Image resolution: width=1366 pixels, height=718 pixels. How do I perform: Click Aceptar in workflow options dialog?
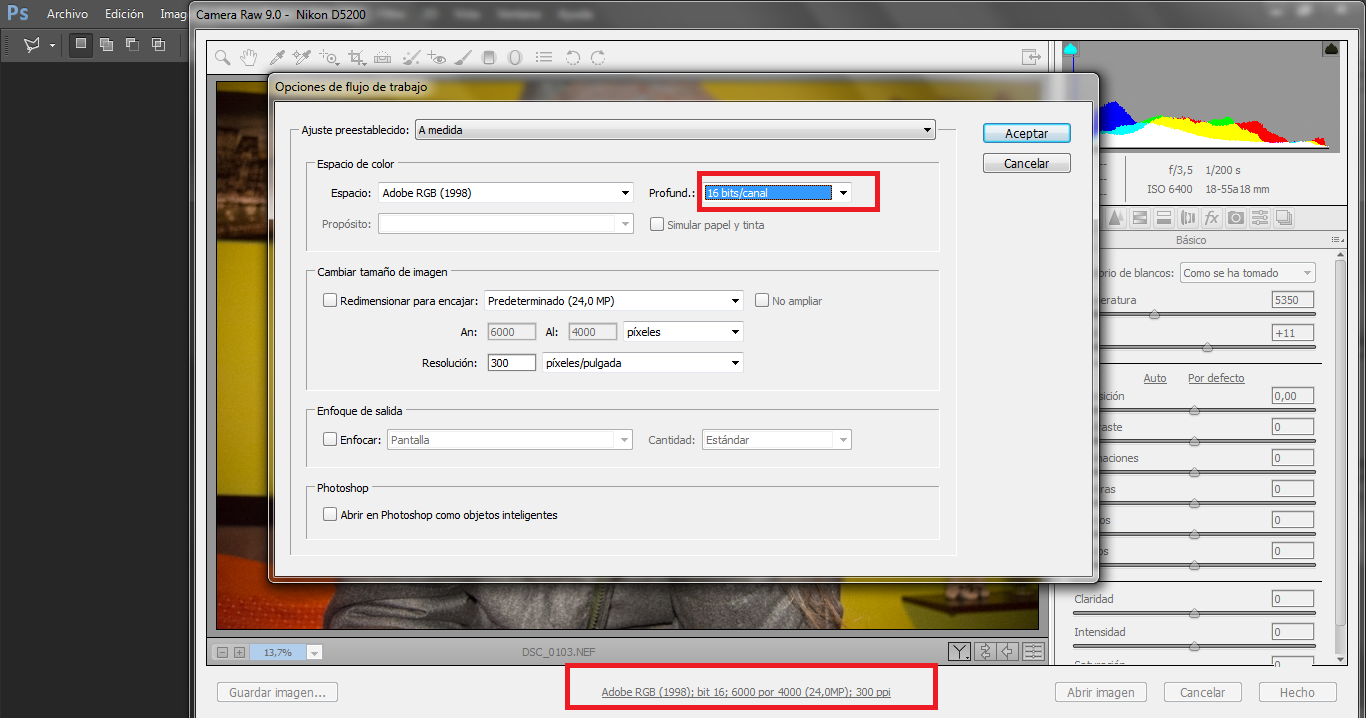pyautogui.click(x=1027, y=133)
